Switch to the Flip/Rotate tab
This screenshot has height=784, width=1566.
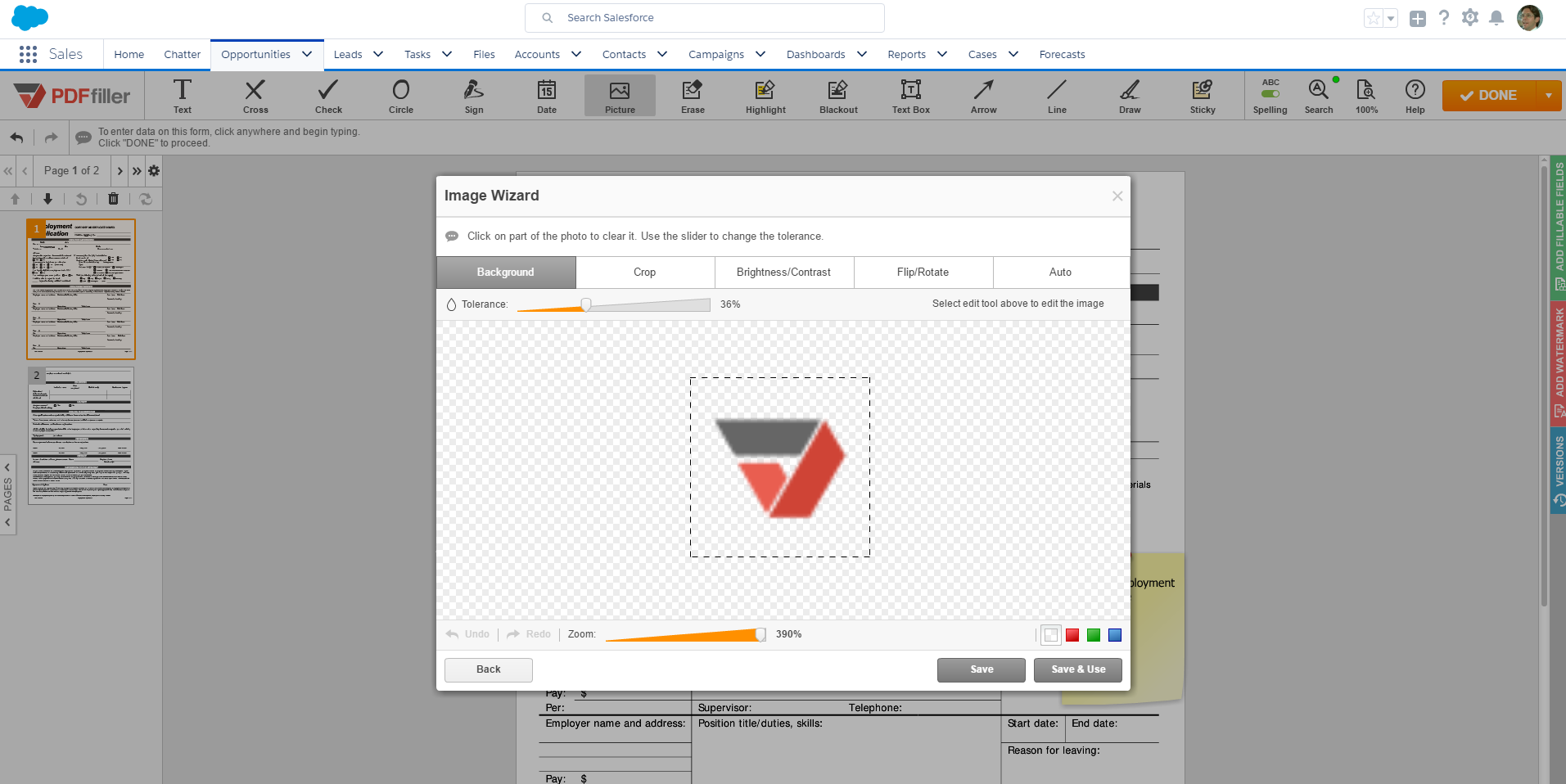click(923, 273)
